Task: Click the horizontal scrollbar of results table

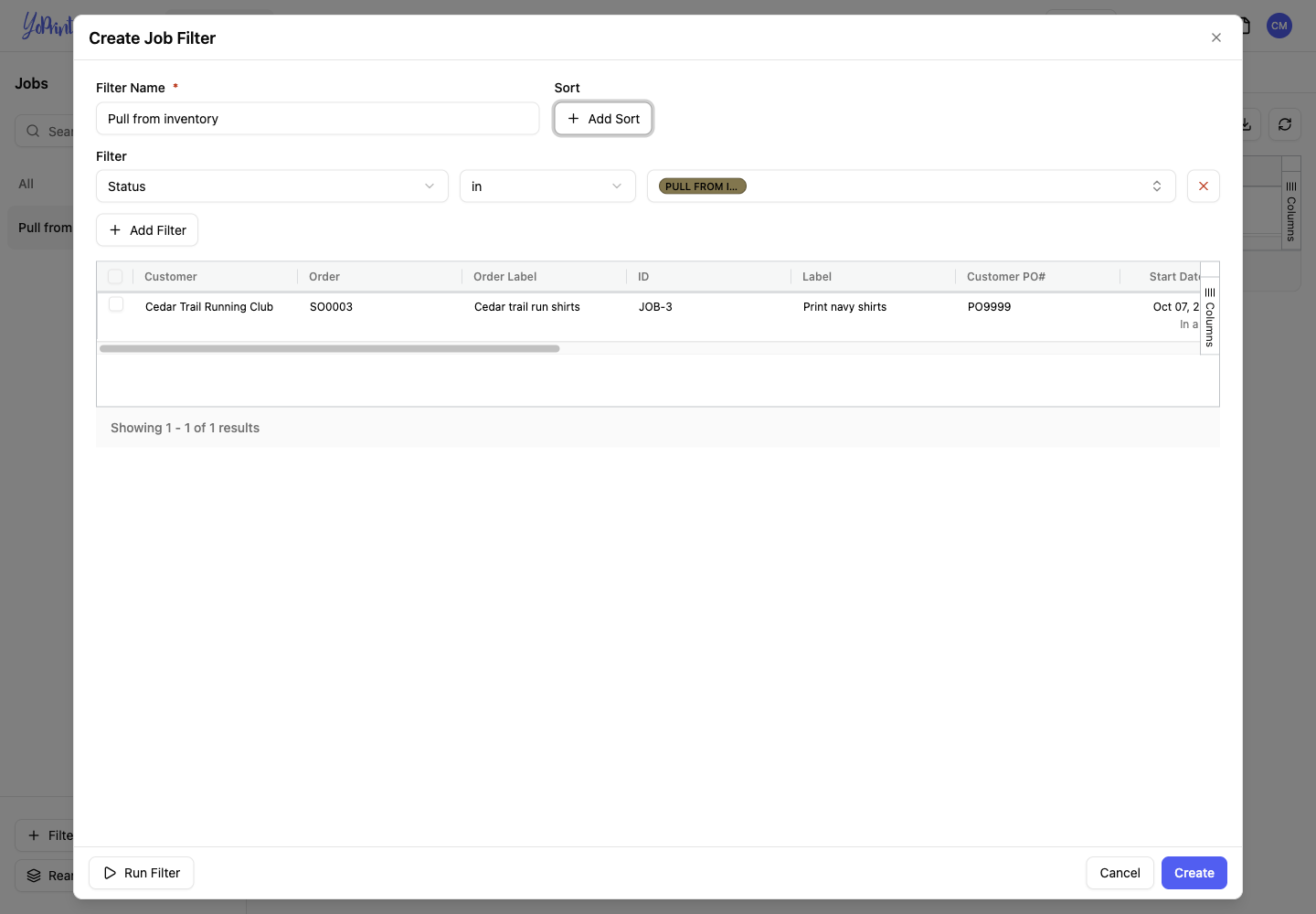Action: [329, 348]
